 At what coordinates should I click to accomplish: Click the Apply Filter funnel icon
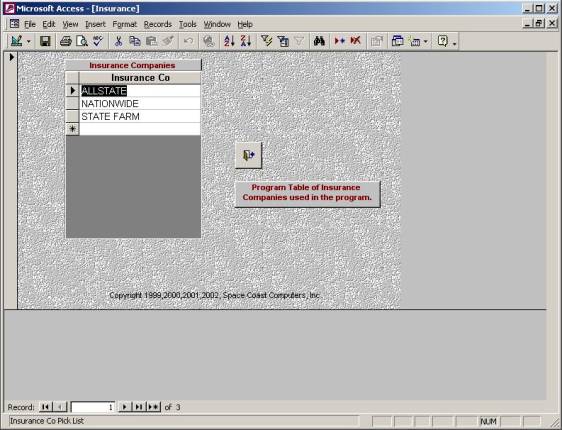(299, 41)
